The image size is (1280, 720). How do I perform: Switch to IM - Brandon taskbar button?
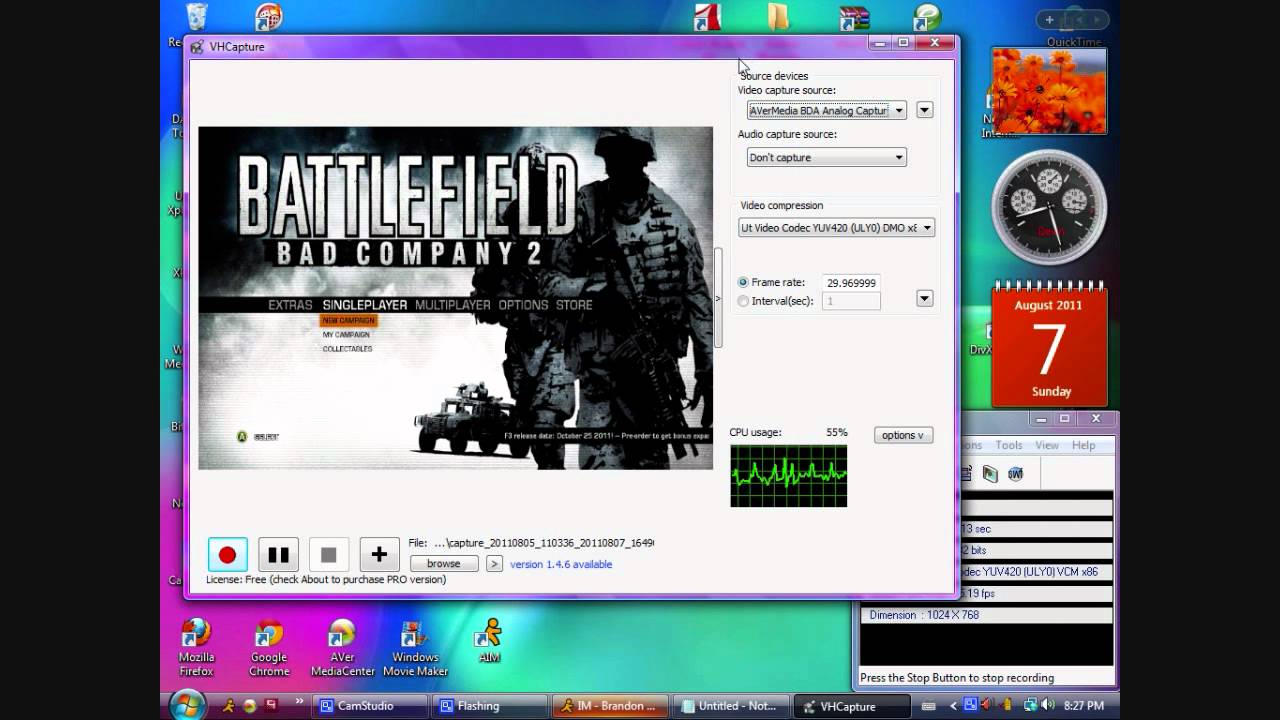pos(608,706)
